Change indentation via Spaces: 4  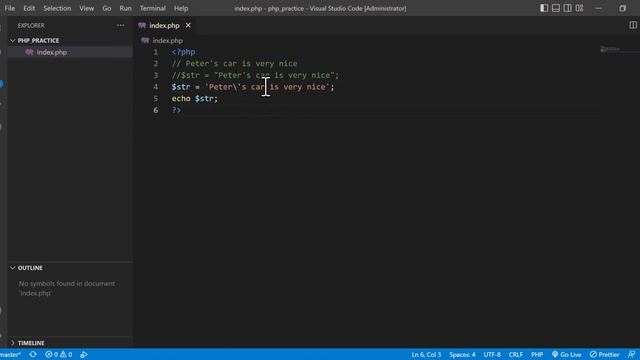pos(462,355)
